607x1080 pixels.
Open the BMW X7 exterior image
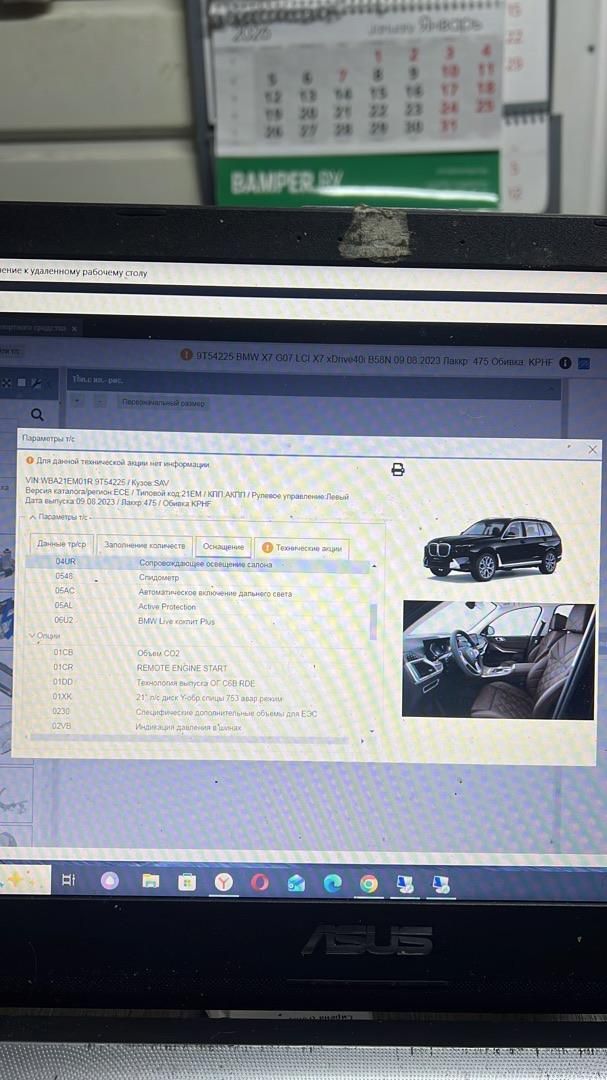[493, 549]
